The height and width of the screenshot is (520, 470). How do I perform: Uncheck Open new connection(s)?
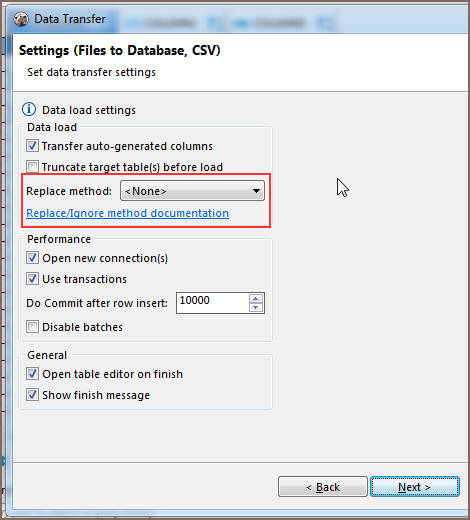point(32,258)
